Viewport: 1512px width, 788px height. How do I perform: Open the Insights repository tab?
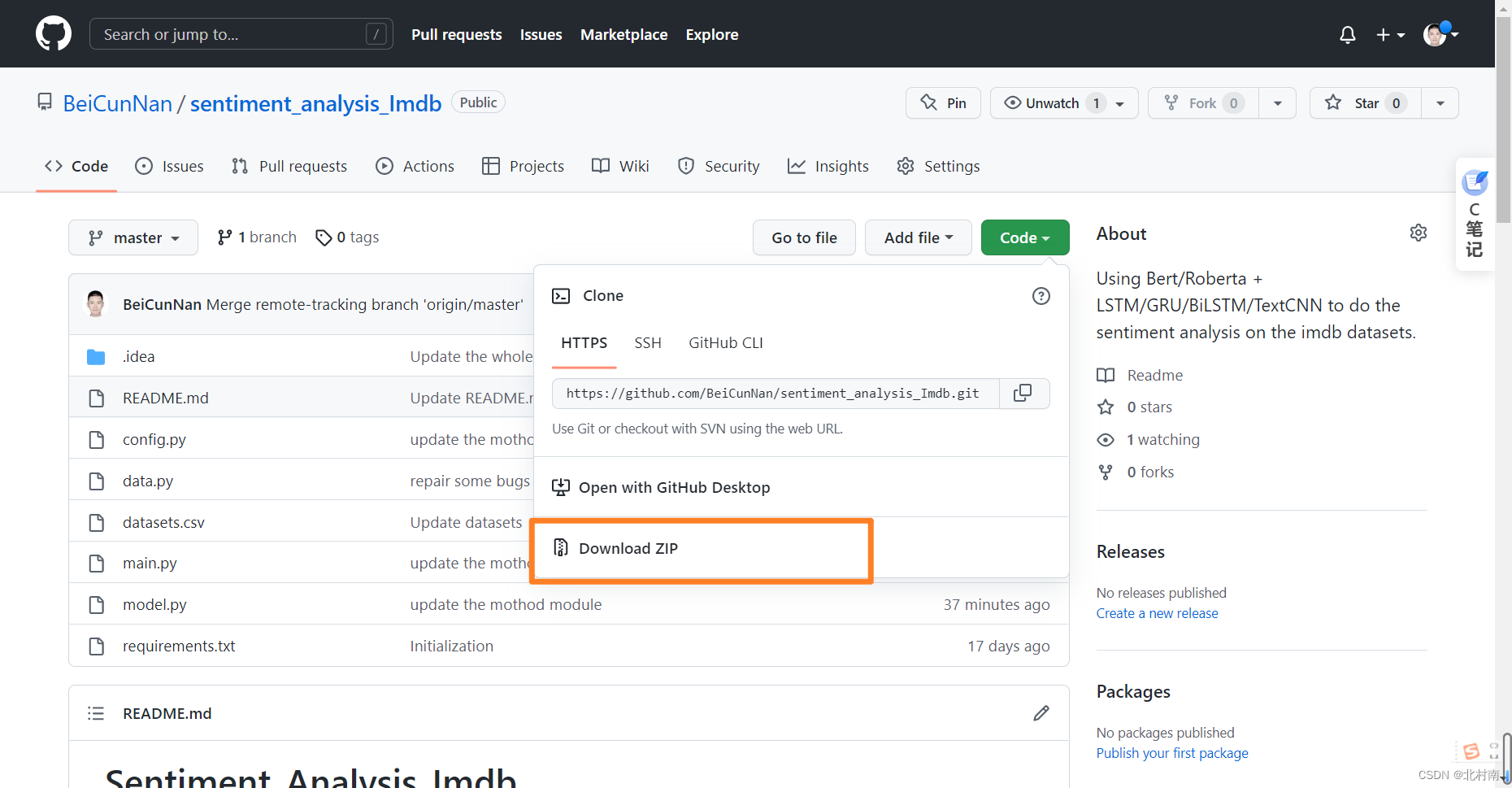(x=828, y=167)
